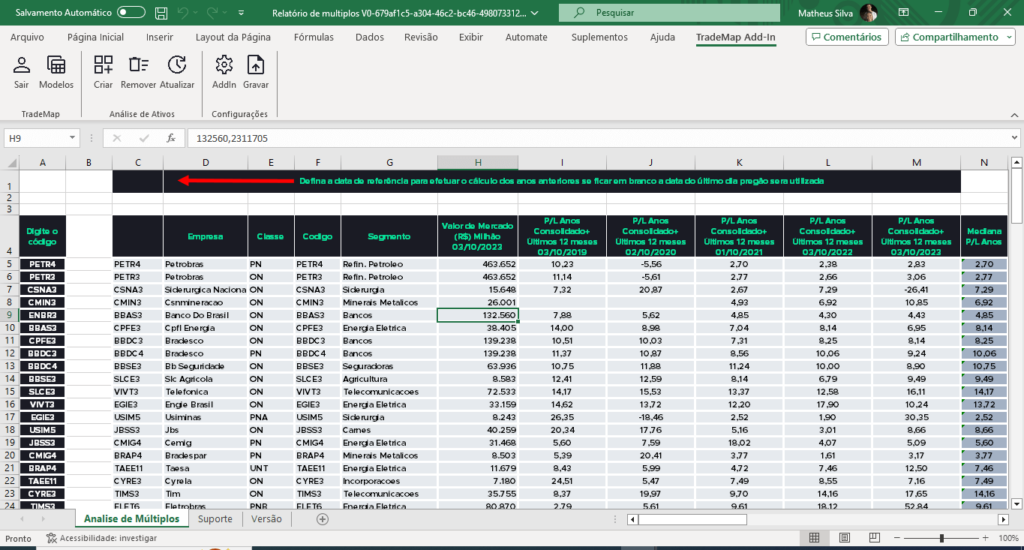Switch to the Inserir tab
Image resolution: width=1024 pixels, height=550 pixels.
click(x=159, y=37)
